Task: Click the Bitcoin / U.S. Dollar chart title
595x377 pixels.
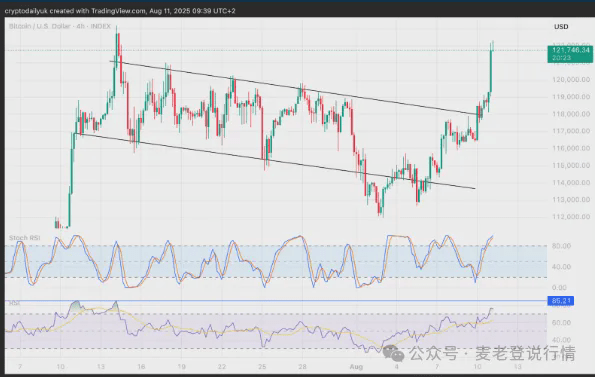Action: [60, 26]
